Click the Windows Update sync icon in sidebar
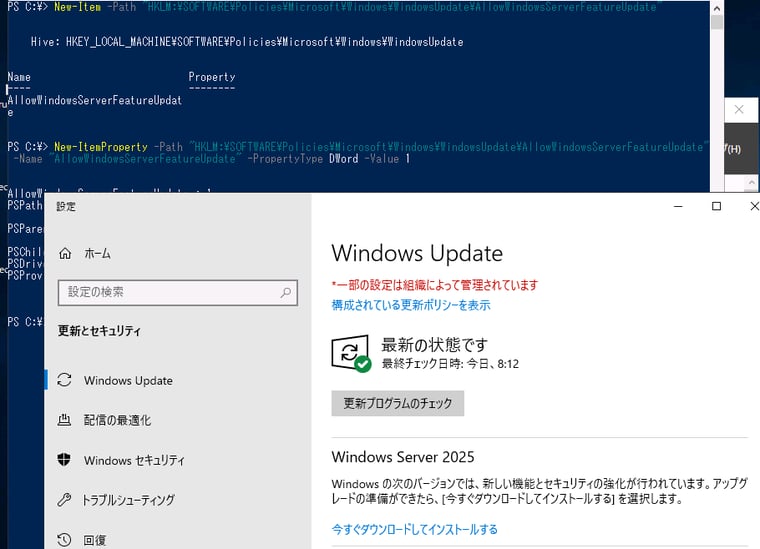Screen dimensions: 760x549 pos(64,380)
